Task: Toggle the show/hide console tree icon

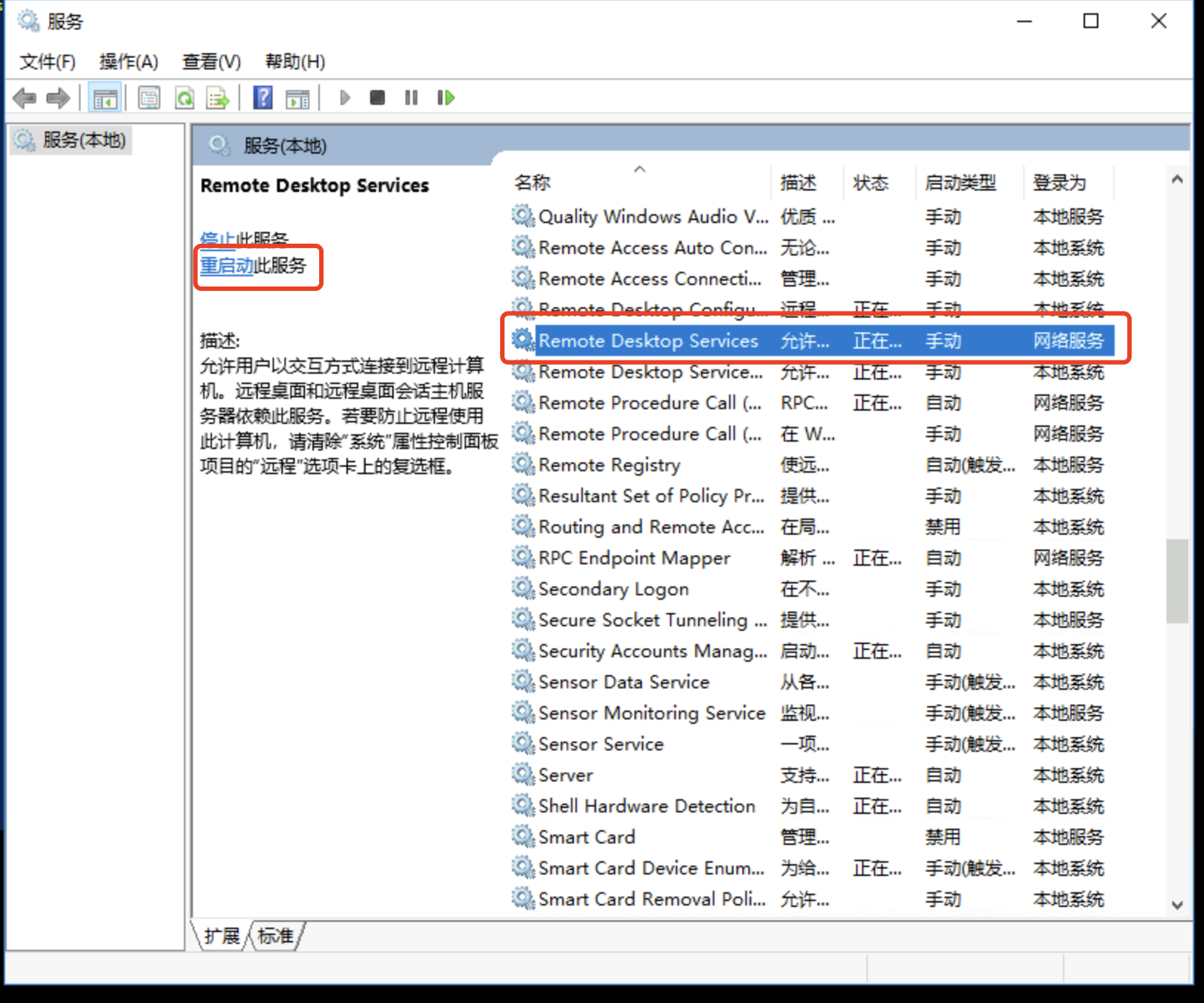Action: pyautogui.click(x=105, y=97)
